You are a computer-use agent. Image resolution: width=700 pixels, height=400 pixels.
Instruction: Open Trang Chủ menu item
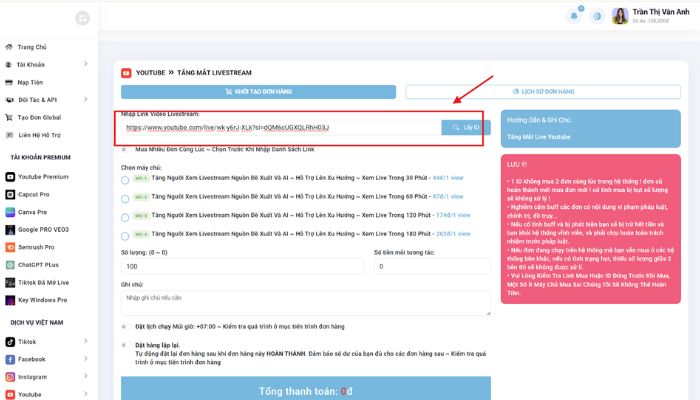pyautogui.click(x=32, y=47)
